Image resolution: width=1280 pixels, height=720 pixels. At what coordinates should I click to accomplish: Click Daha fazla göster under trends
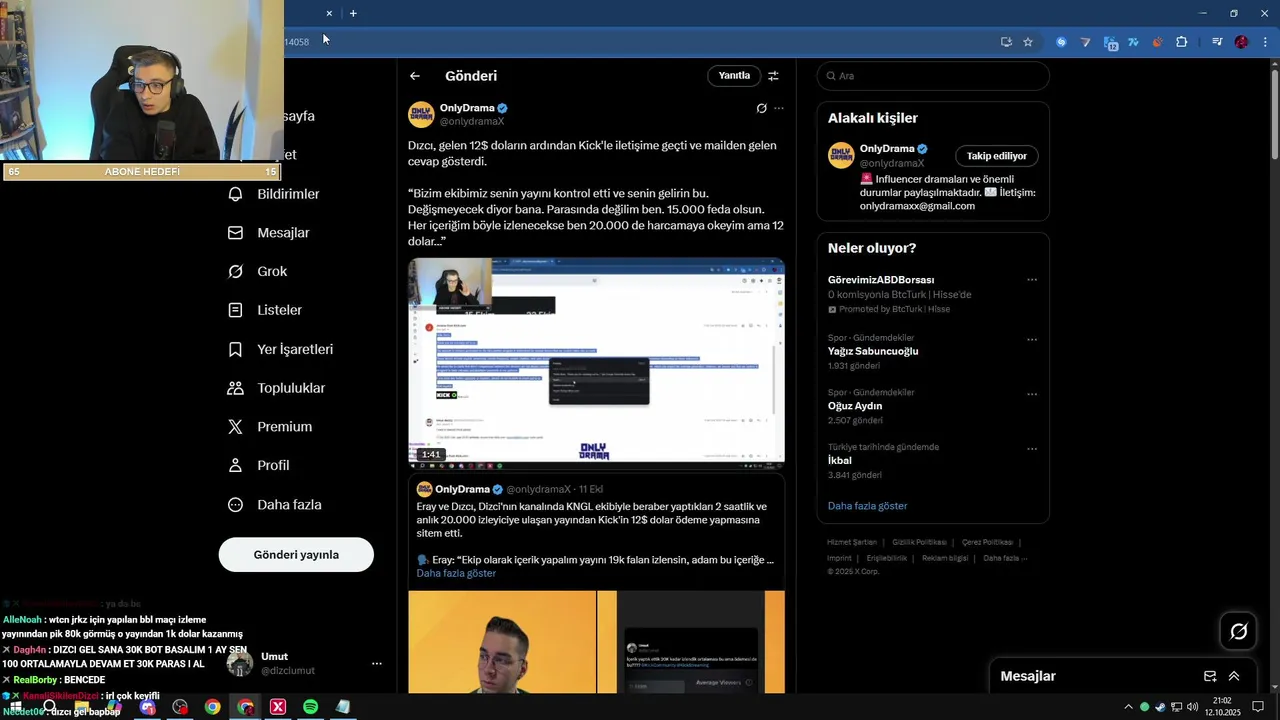click(867, 506)
